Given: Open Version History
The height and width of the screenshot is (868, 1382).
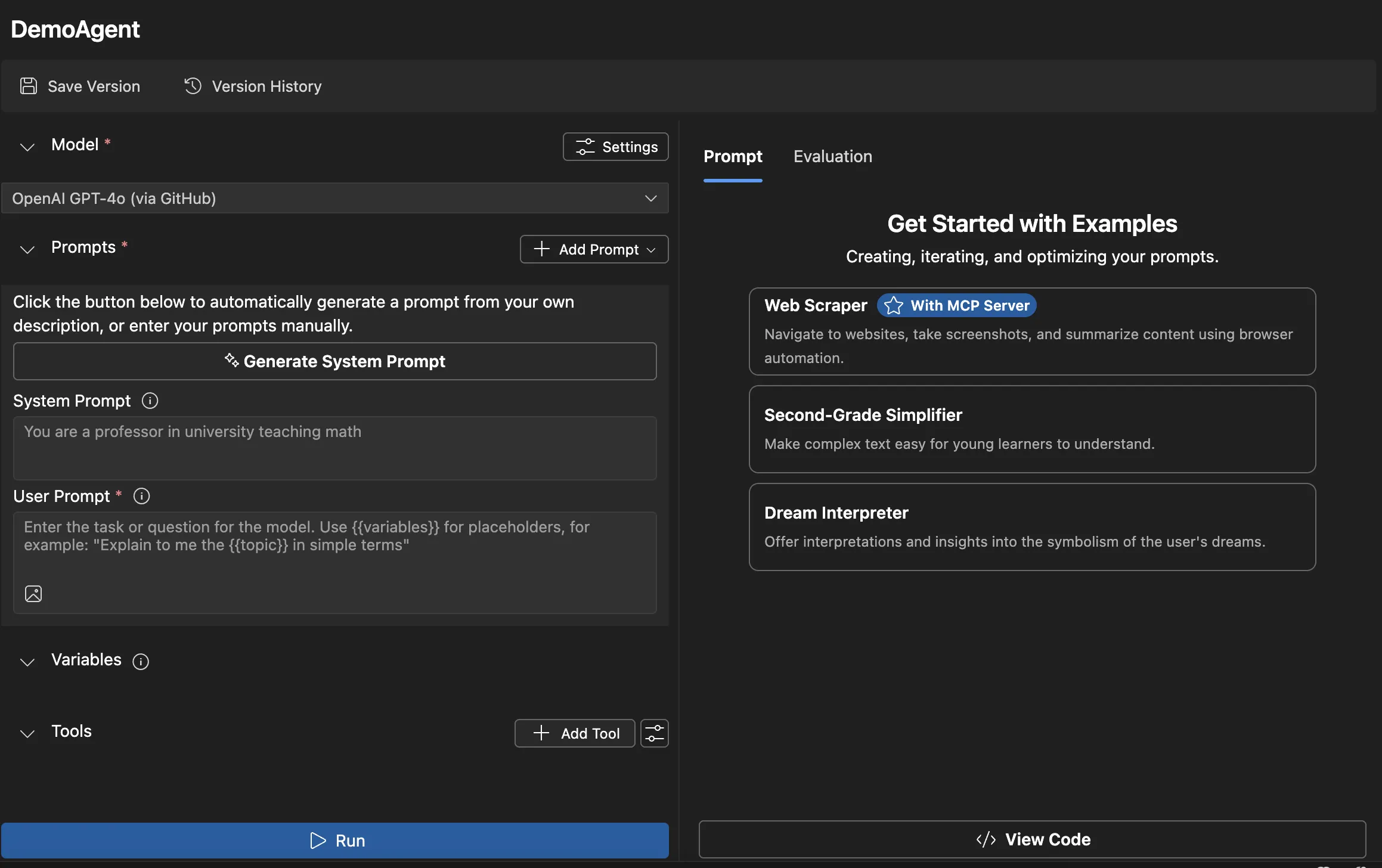Looking at the screenshot, I should click(253, 86).
